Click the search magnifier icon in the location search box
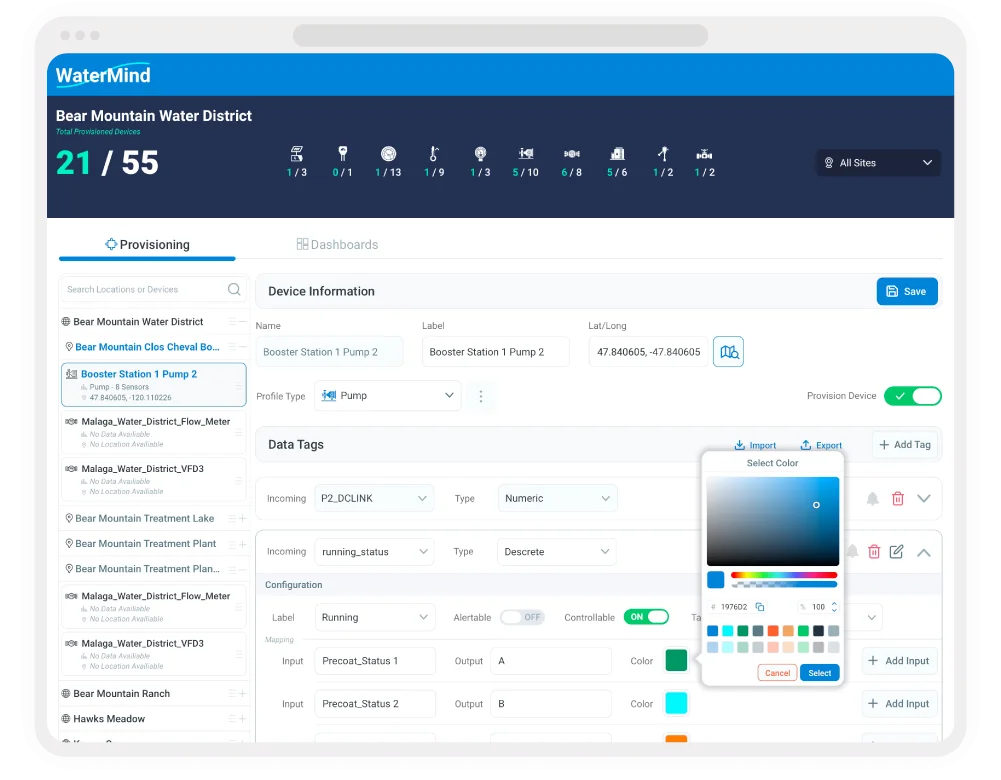The height and width of the screenshot is (780, 1001). [x=234, y=289]
